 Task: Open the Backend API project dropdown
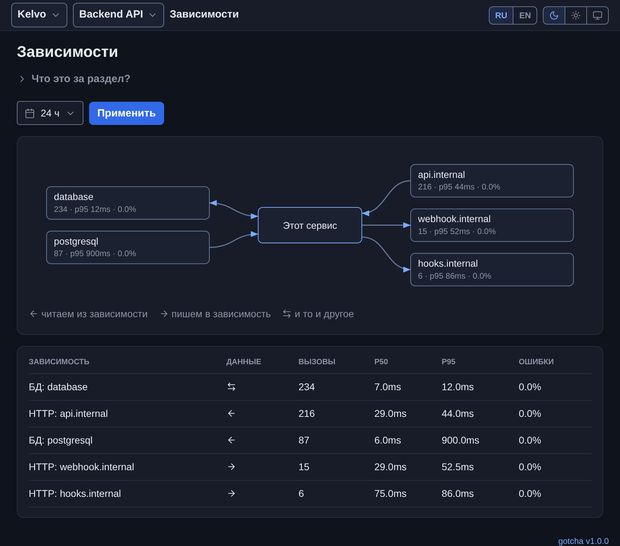click(x=118, y=15)
